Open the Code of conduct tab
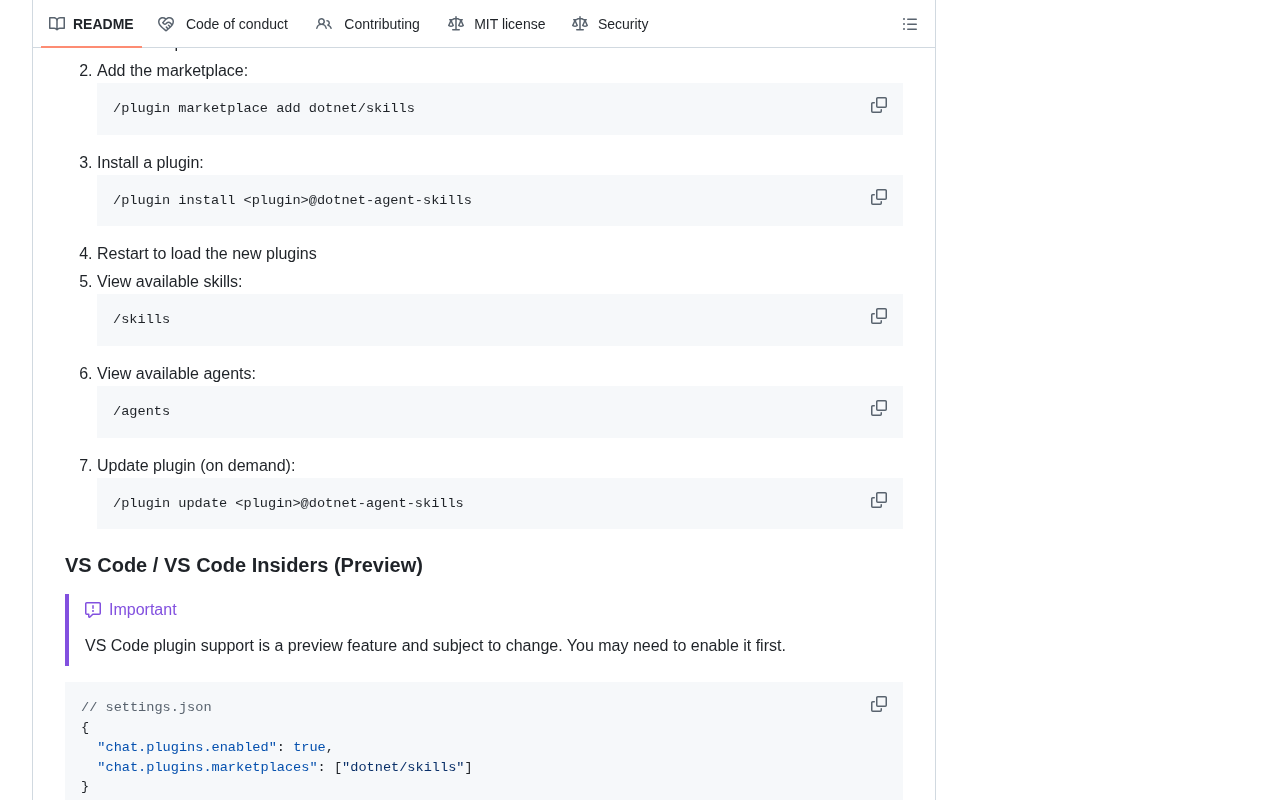Viewport: 1280px width, 800px height. coord(223,24)
